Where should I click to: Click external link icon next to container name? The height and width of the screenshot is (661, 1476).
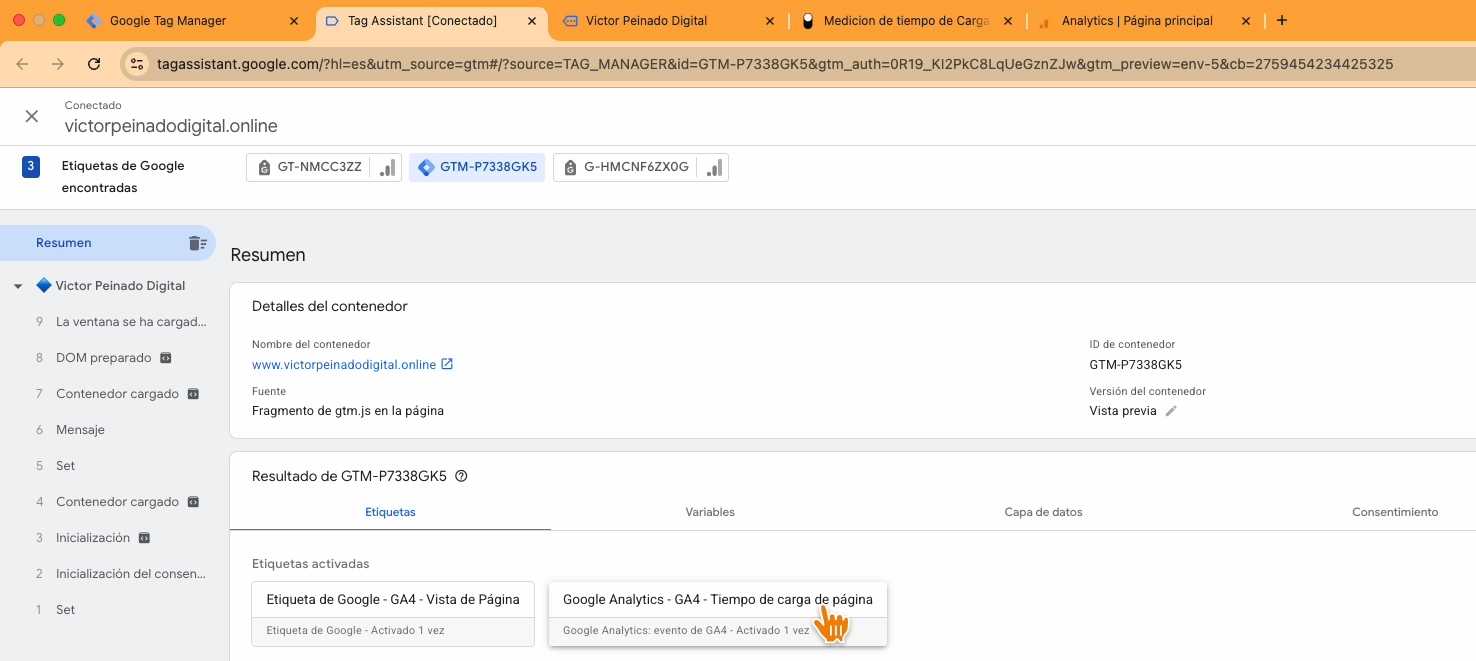tap(447, 364)
